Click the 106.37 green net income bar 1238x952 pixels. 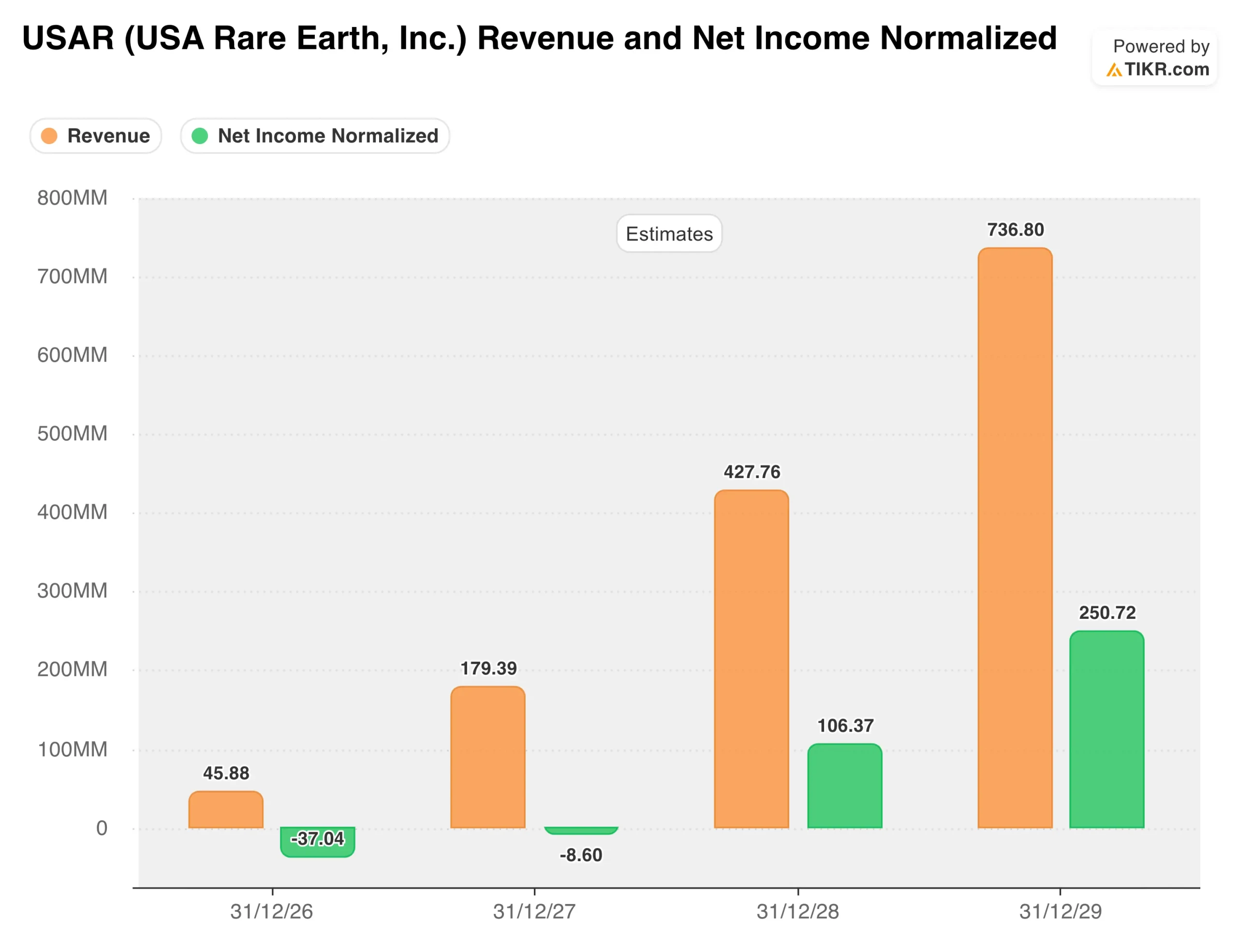coord(845,787)
